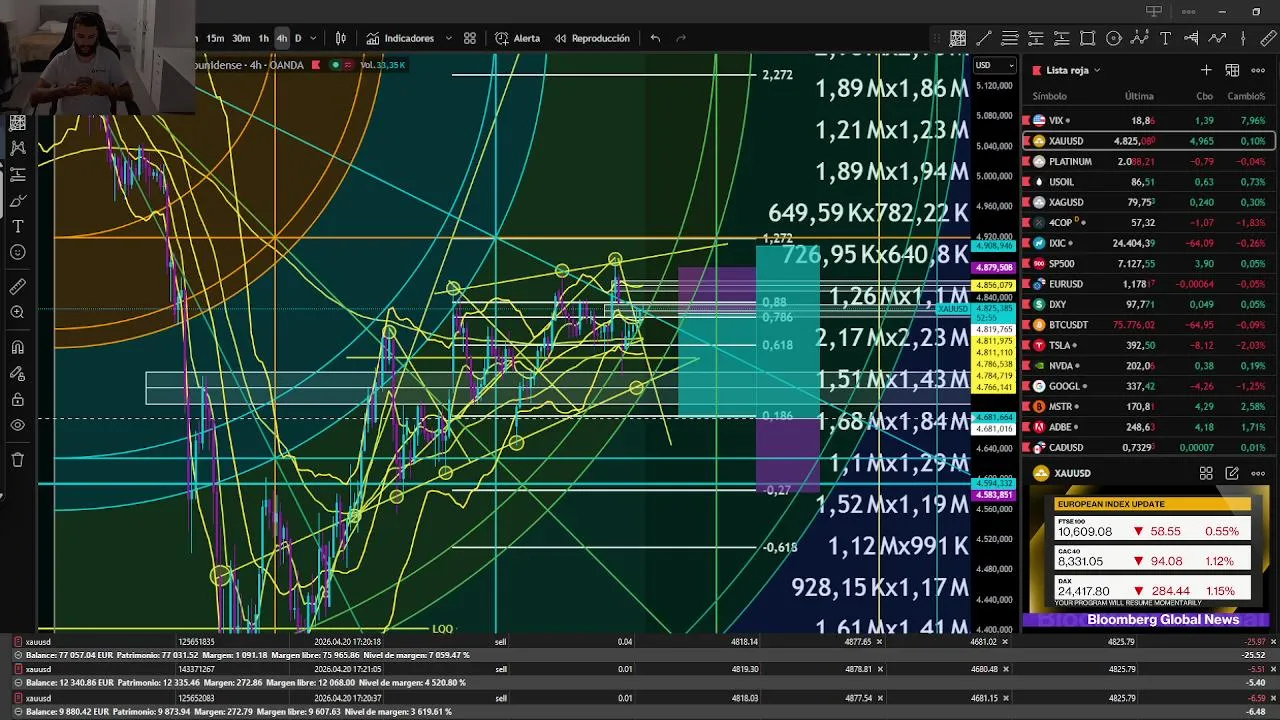Open the emoji icons tool in sidebar
Viewport: 1280px width, 720px height.
(x=17, y=252)
